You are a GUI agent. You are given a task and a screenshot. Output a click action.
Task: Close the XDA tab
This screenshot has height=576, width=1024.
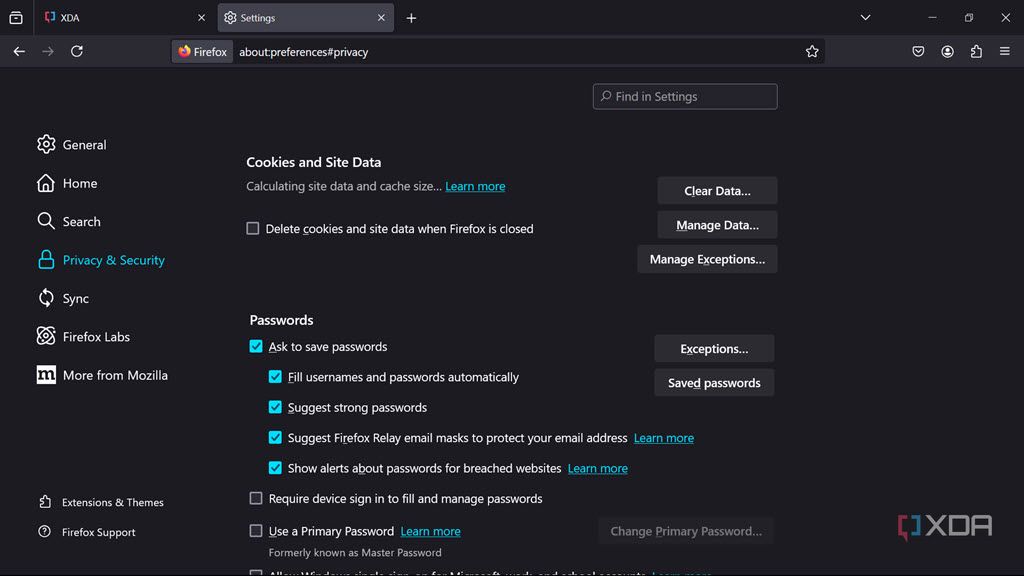(201, 18)
